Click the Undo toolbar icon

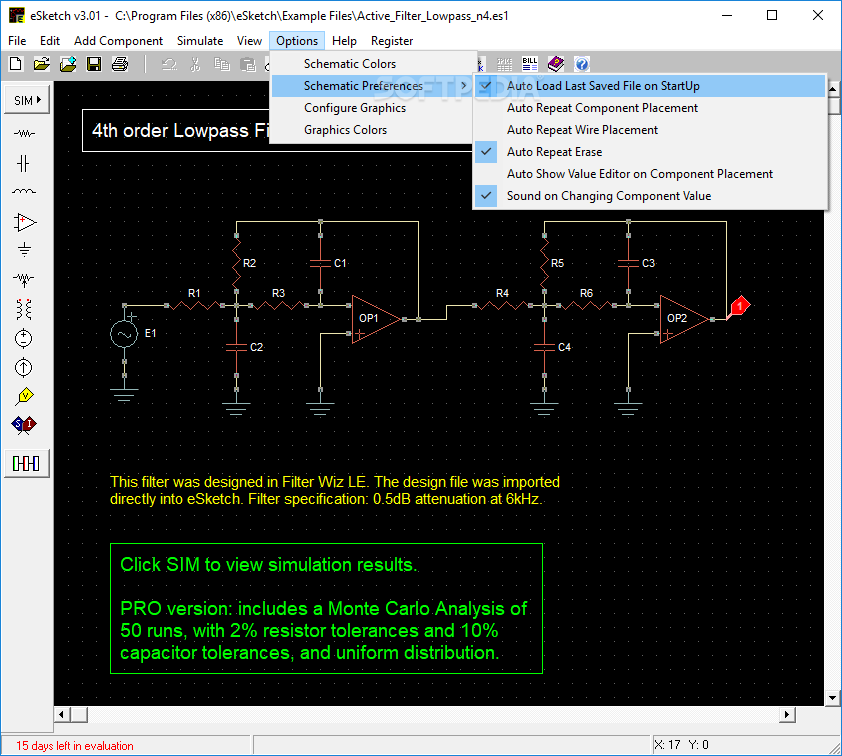coord(170,64)
